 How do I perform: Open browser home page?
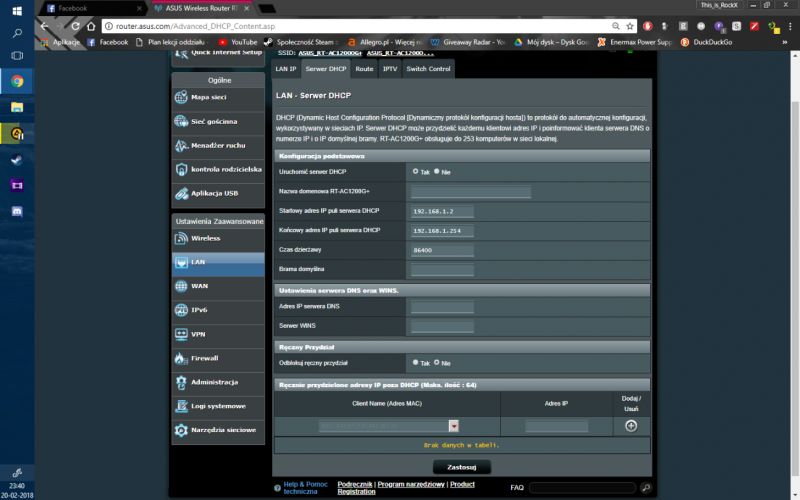(x=91, y=26)
